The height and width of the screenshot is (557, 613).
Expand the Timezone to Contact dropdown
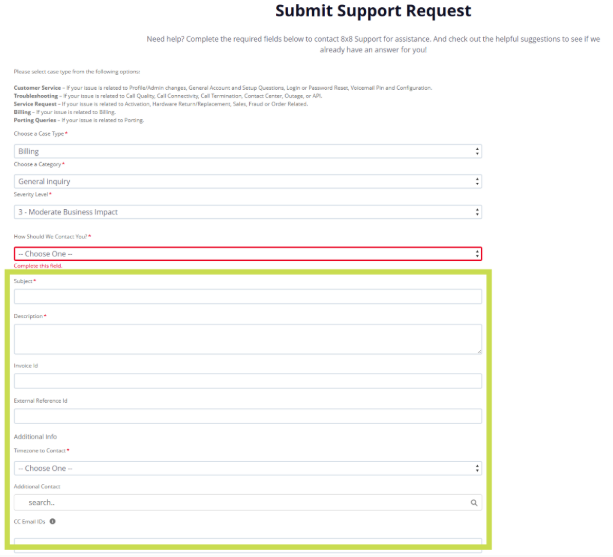(248, 468)
